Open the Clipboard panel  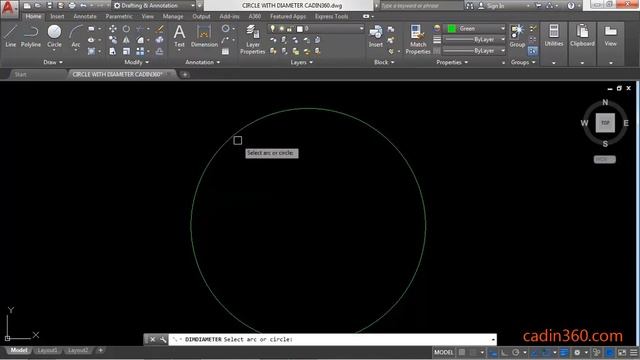coord(582,36)
